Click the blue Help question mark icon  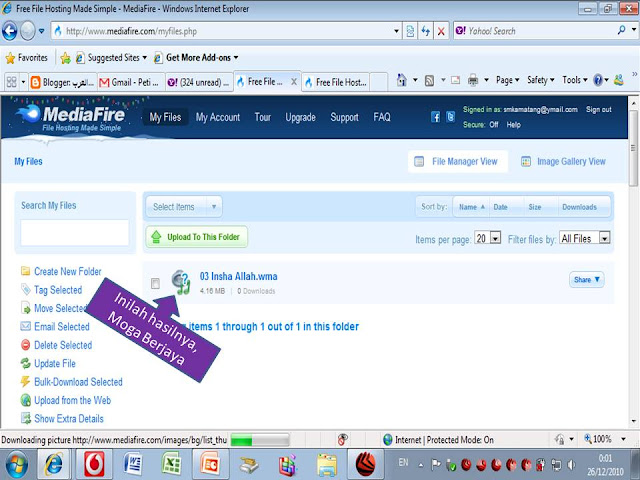click(x=598, y=80)
